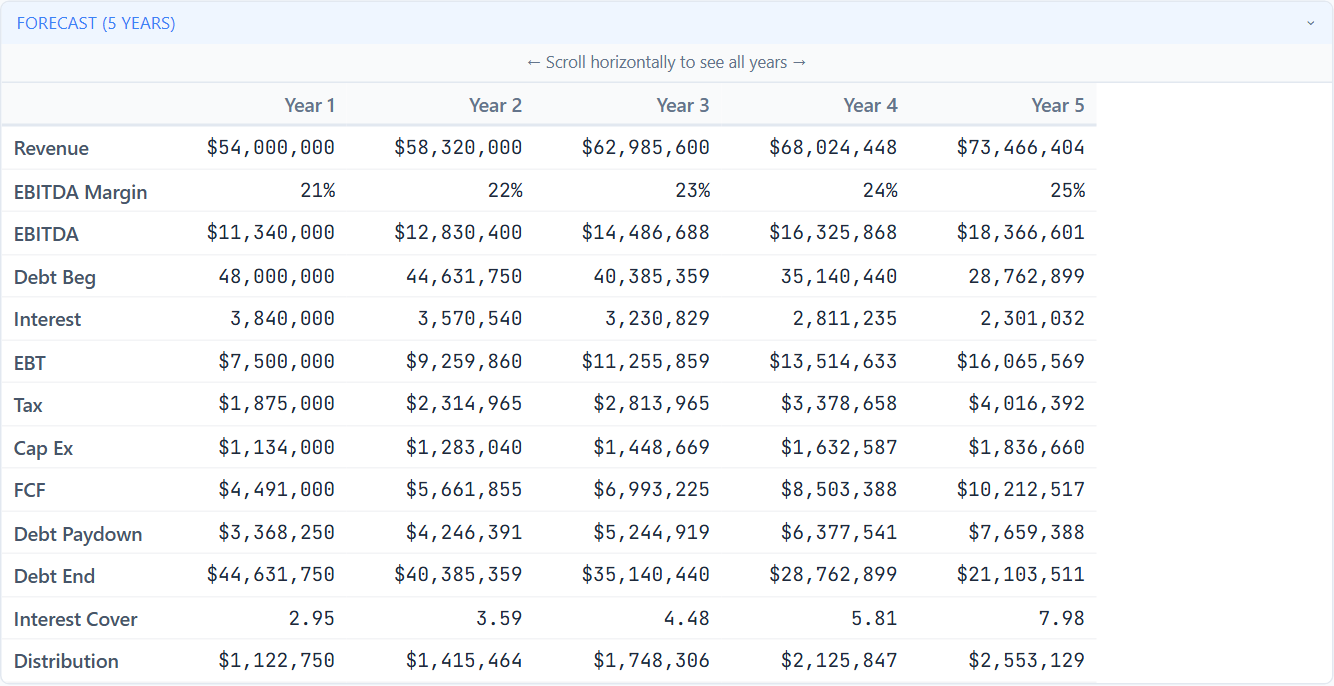Screen dimensions: 1334x686
Task: Click Tax value $2,813,965
Action: pos(651,404)
